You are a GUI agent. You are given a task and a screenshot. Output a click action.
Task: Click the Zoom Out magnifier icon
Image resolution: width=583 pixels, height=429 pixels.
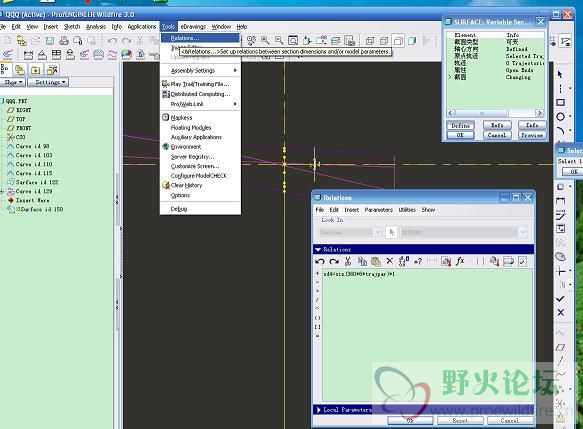coord(279,40)
